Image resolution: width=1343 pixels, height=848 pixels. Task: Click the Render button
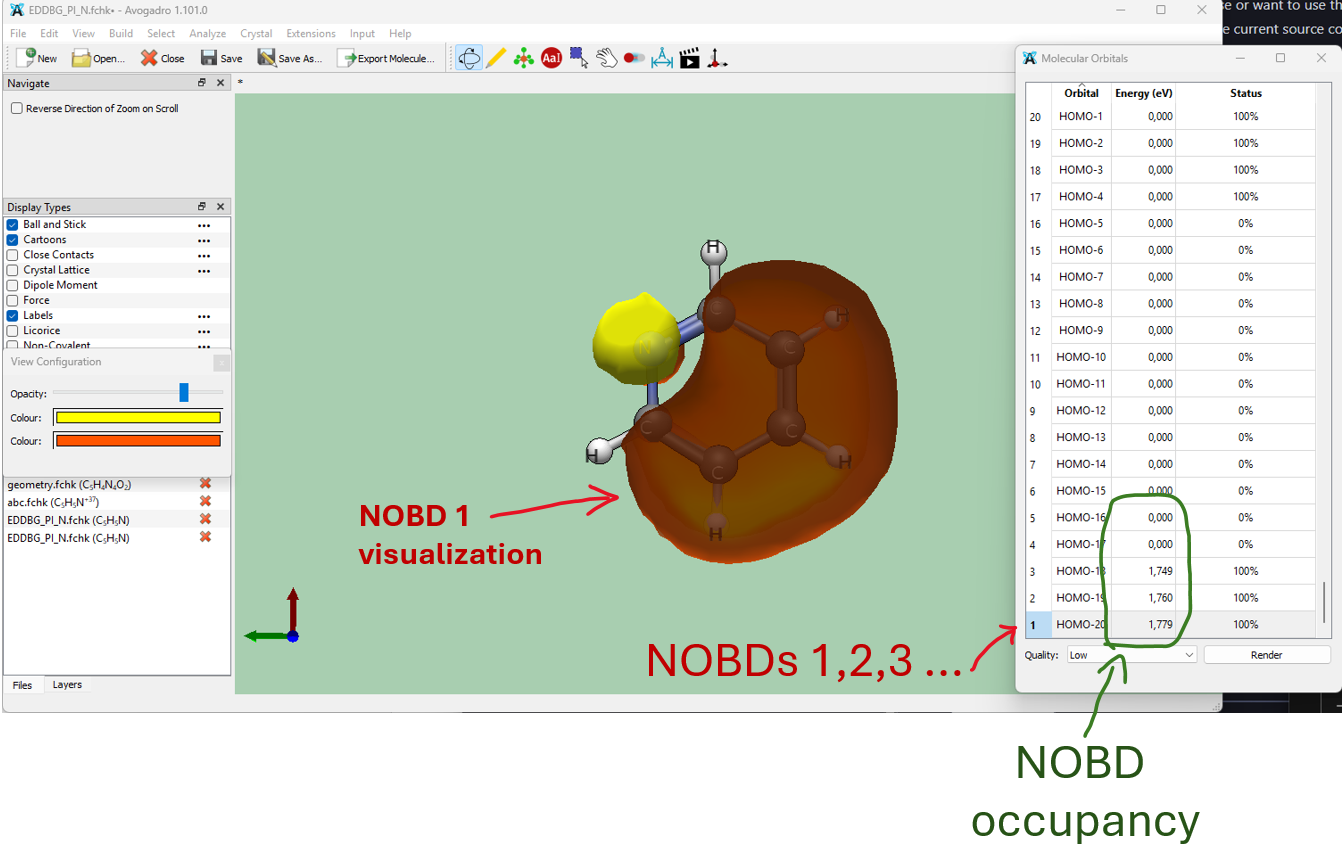point(1266,655)
